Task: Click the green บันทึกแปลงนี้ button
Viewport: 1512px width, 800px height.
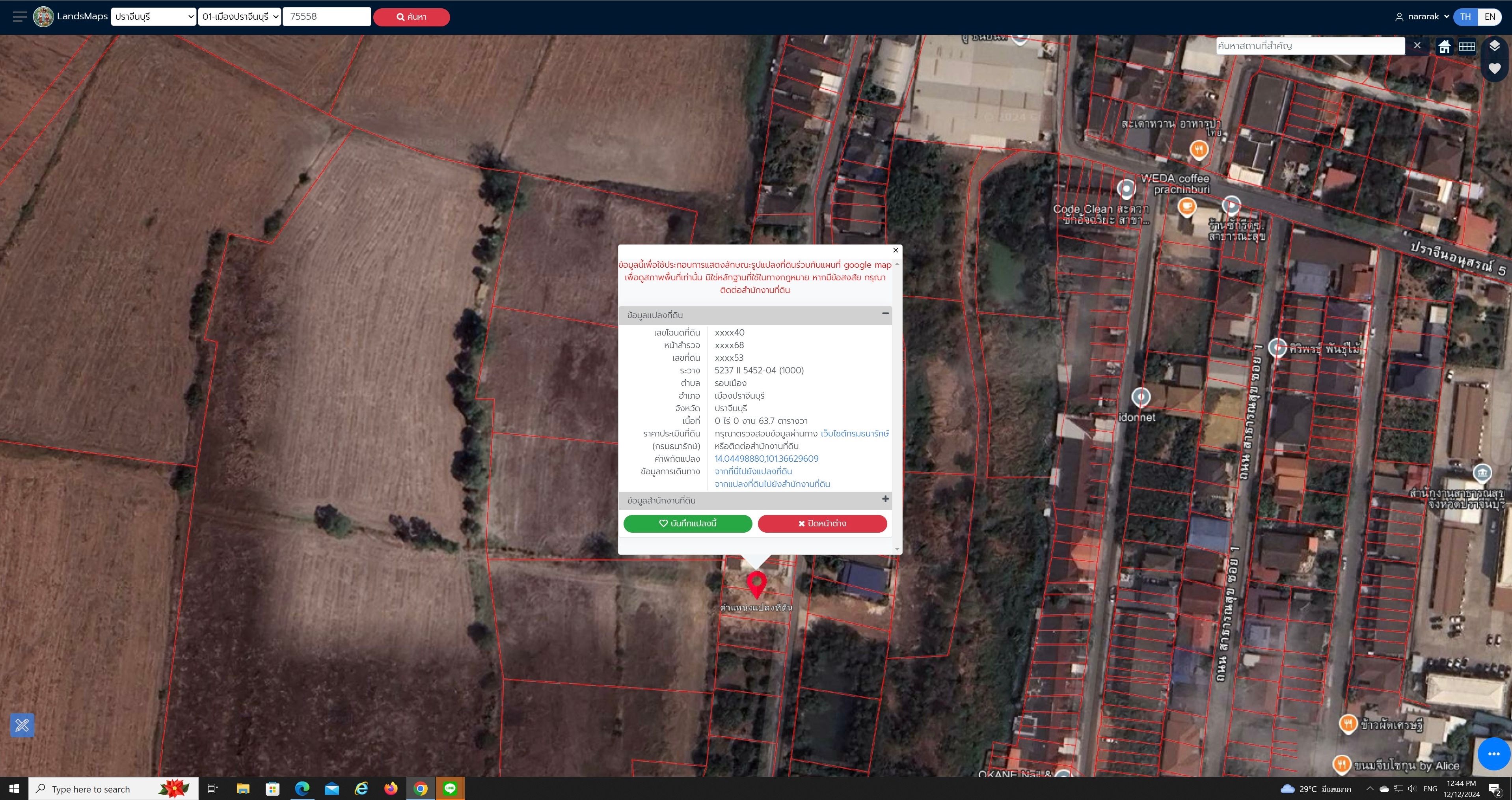Action: pos(687,524)
